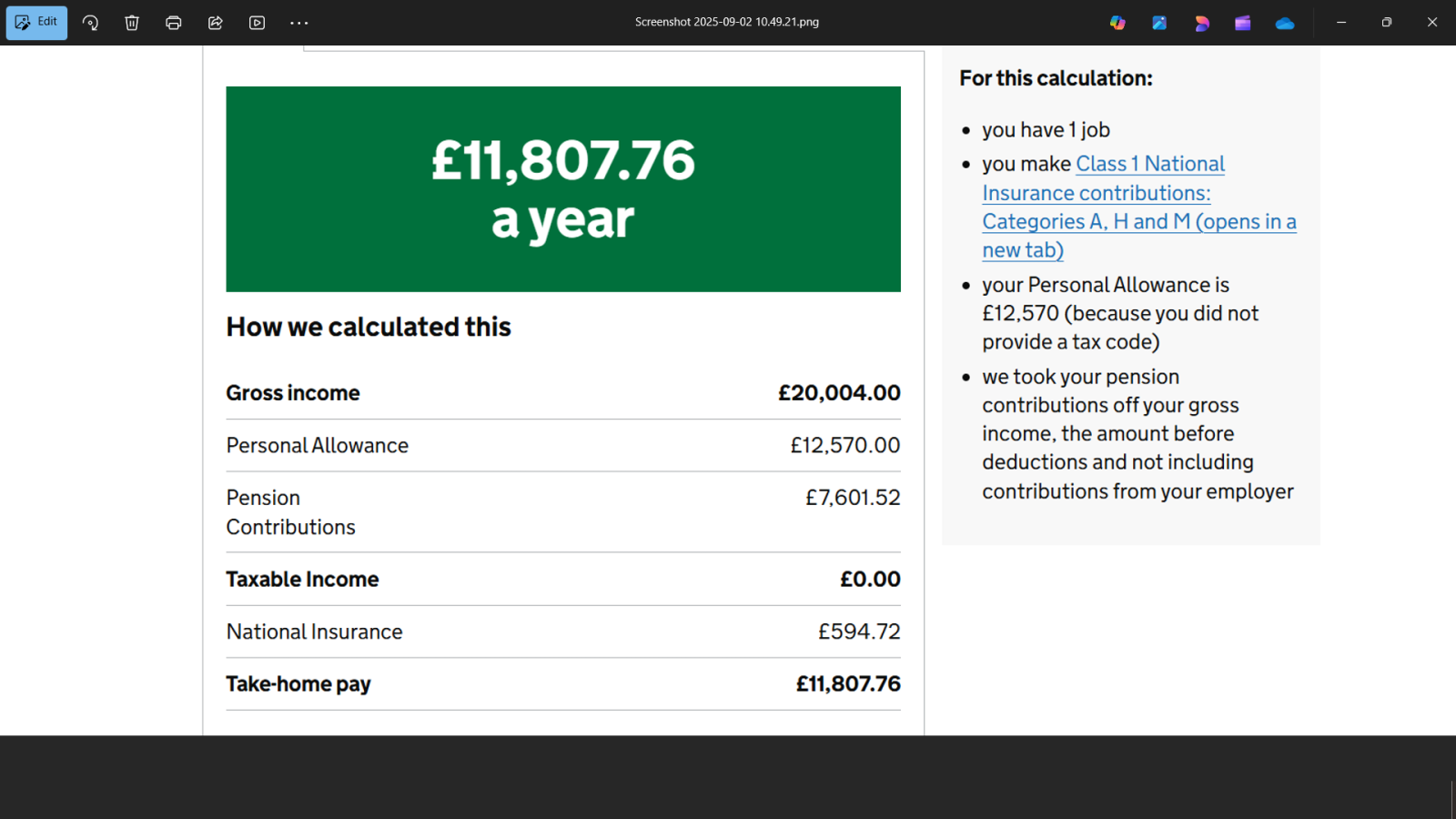Image resolution: width=1456 pixels, height=819 pixels.
Task: Launch the Designer app icon
Action: pyautogui.click(x=1159, y=23)
